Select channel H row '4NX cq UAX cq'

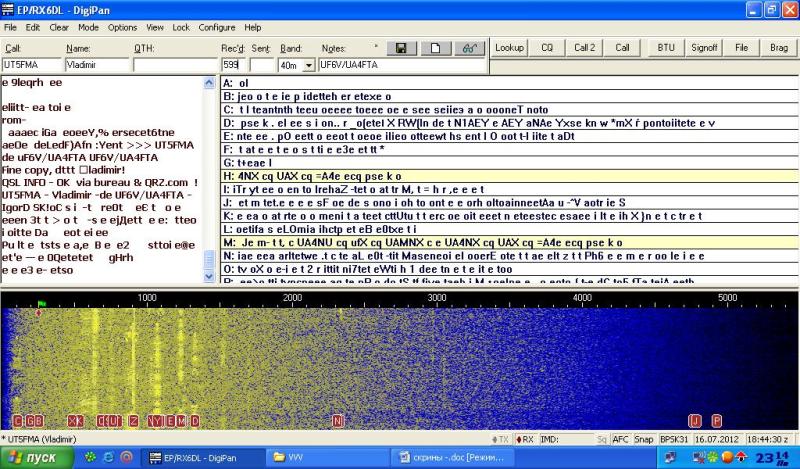coord(510,176)
